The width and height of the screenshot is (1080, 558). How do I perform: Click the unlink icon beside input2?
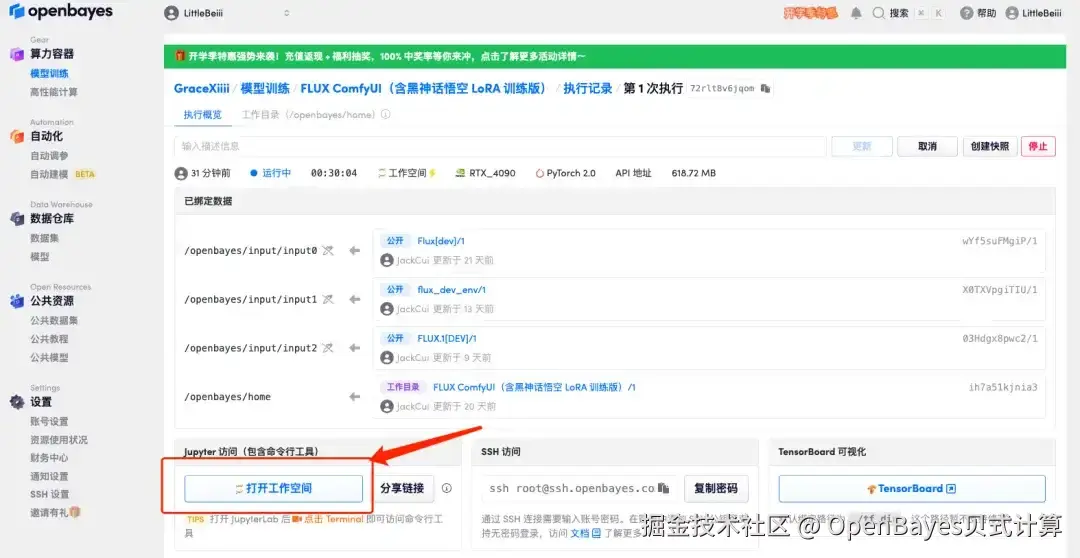pyautogui.click(x=328, y=348)
